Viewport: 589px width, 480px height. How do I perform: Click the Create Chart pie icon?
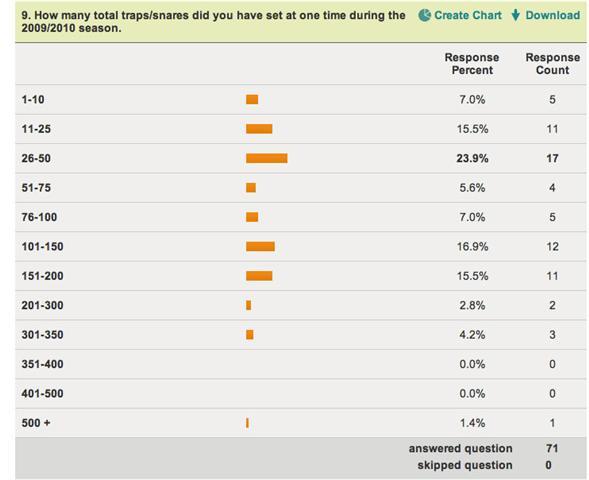coord(424,15)
